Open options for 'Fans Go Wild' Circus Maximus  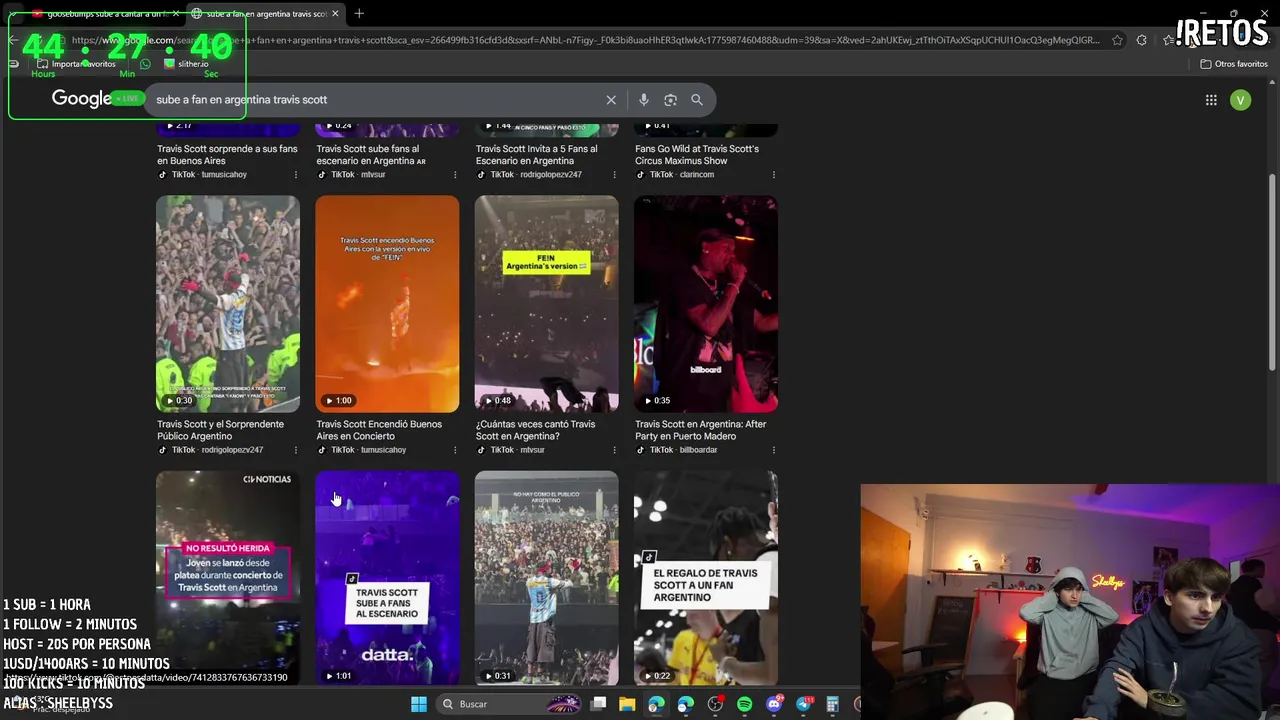pyautogui.click(x=773, y=174)
